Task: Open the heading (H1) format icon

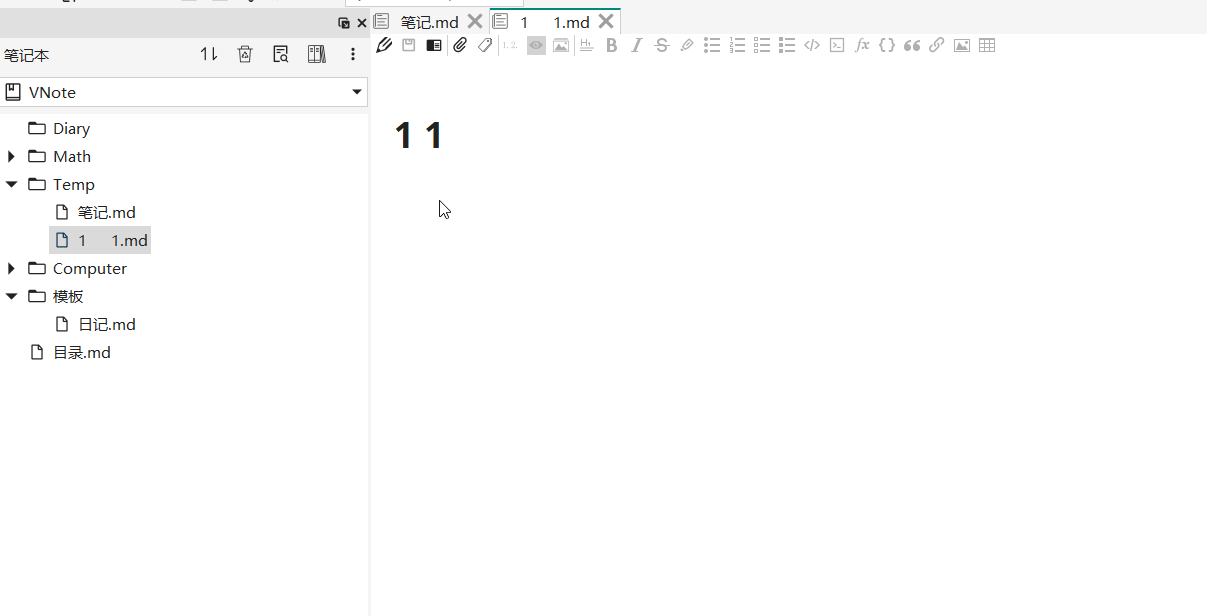Action: click(x=587, y=45)
